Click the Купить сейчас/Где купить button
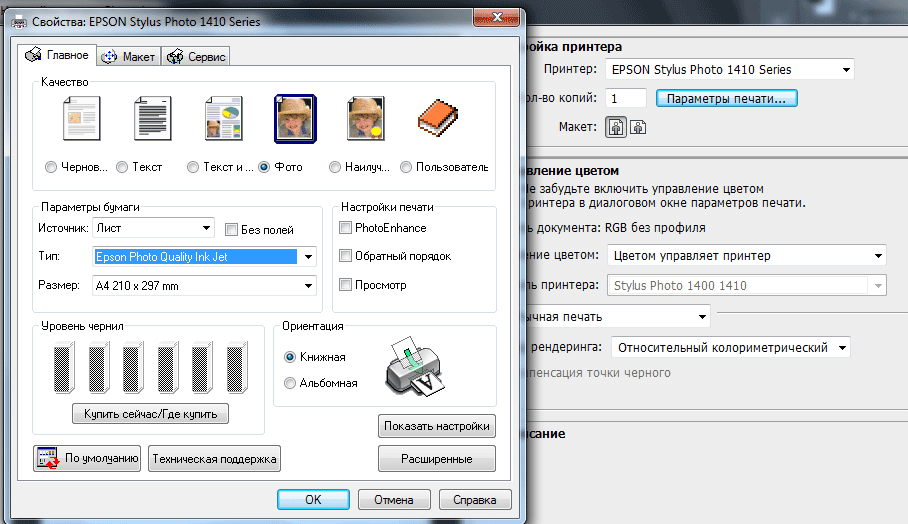The width and height of the screenshot is (908, 524). tap(151, 413)
